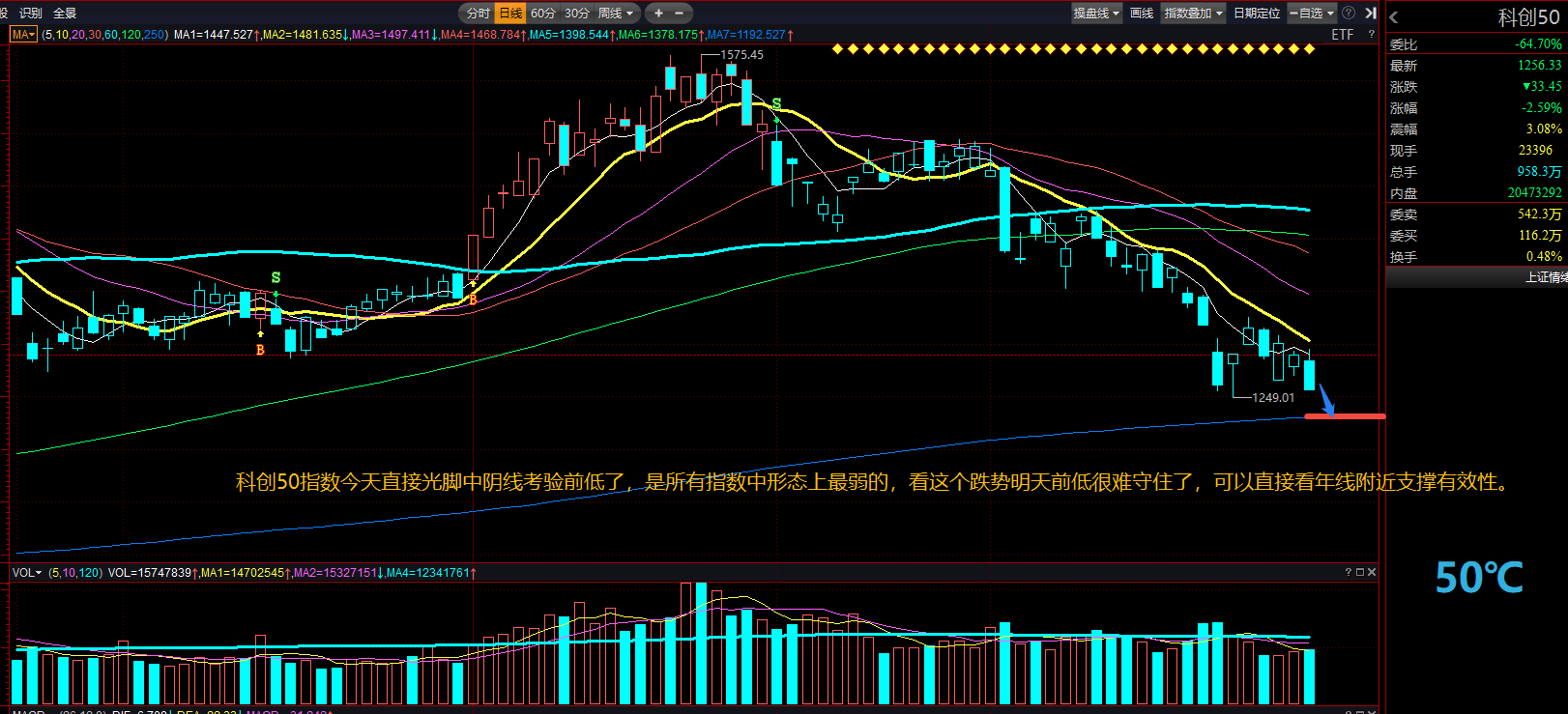Viewport: 1568px width, 714px height.
Task: Click the 日期定位 date locate button
Action: (x=1257, y=14)
